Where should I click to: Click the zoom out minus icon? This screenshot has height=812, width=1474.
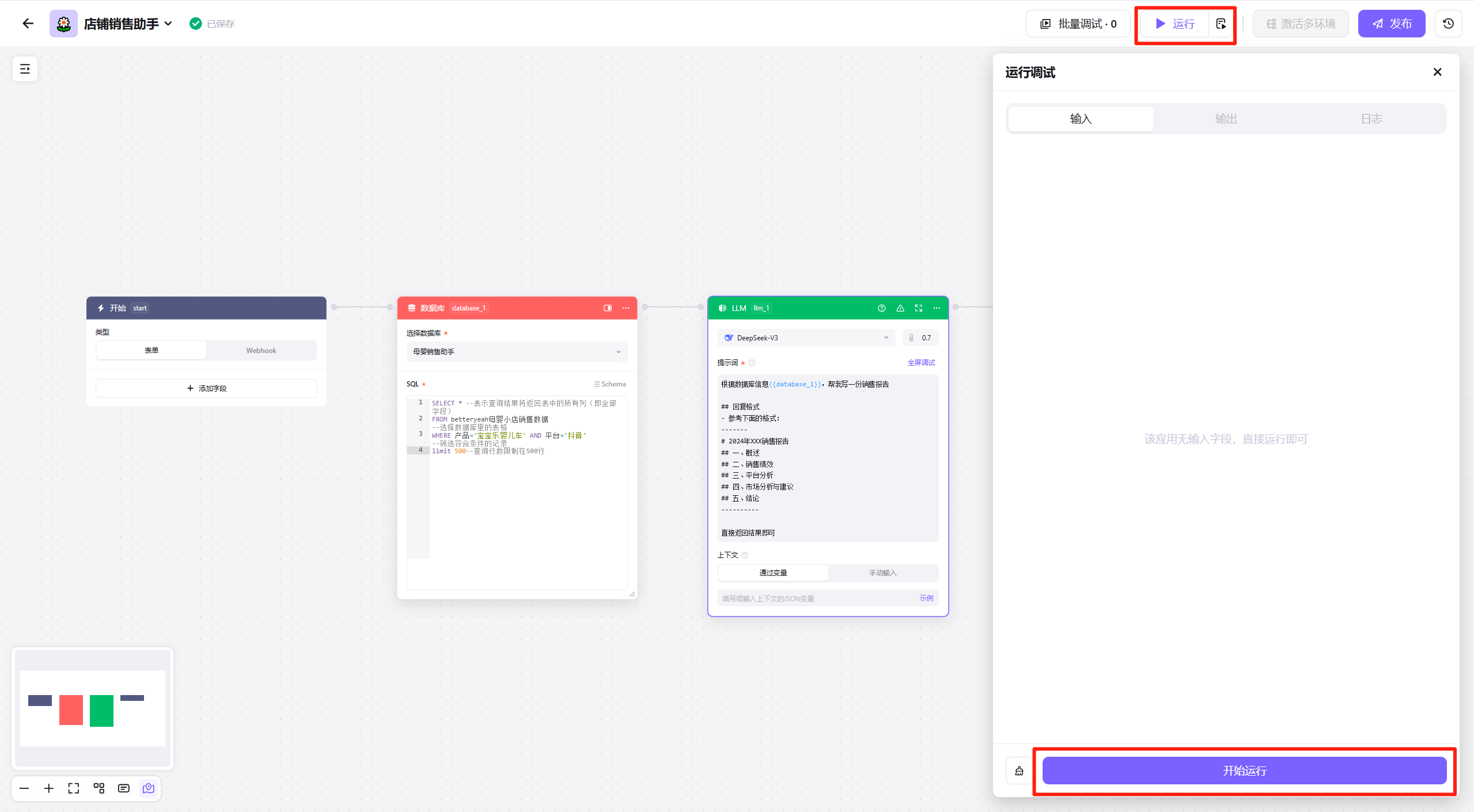pos(24,788)
